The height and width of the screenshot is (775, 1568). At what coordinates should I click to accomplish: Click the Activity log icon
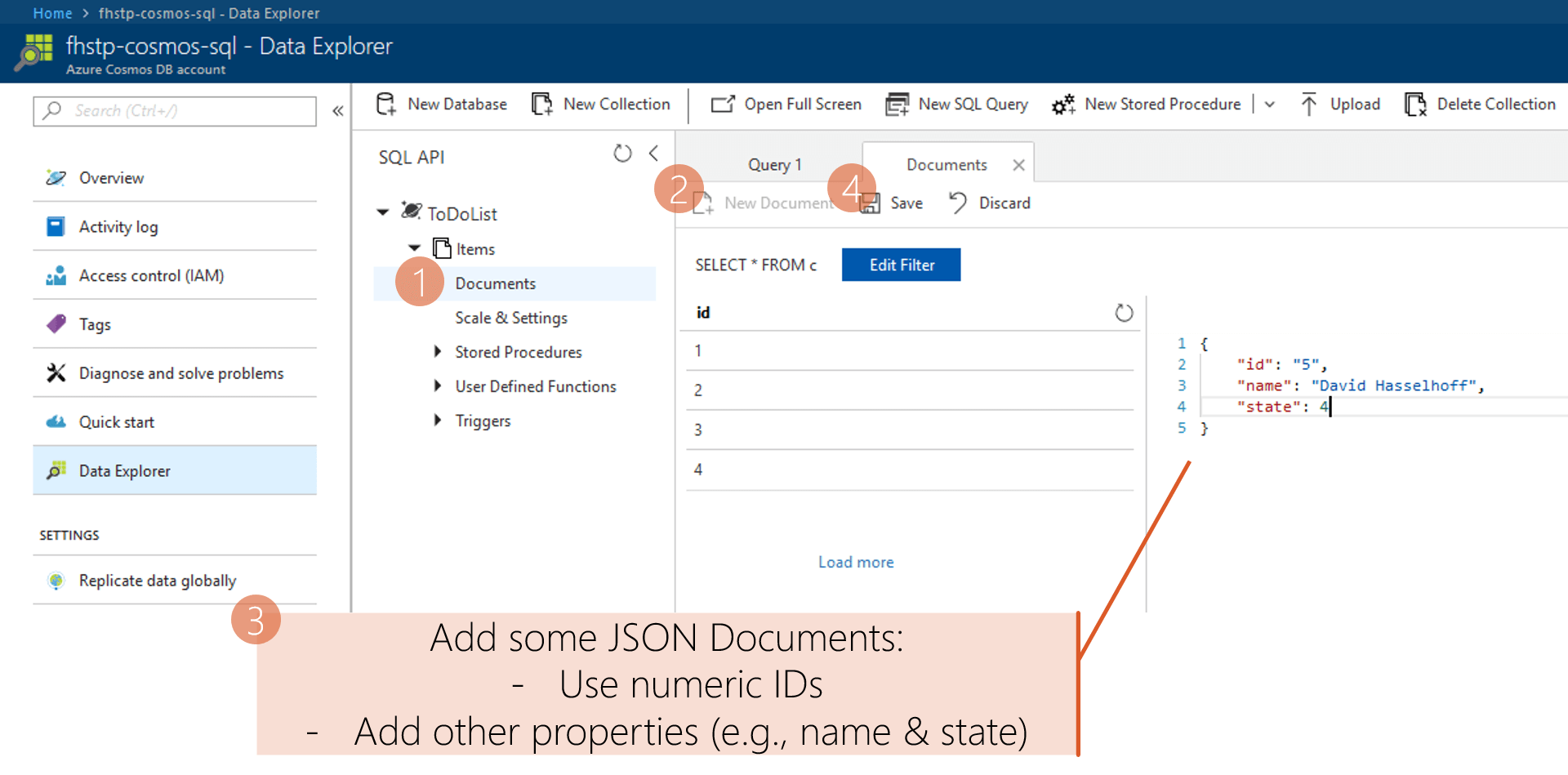pyautogui.click(x=56, y=226)
